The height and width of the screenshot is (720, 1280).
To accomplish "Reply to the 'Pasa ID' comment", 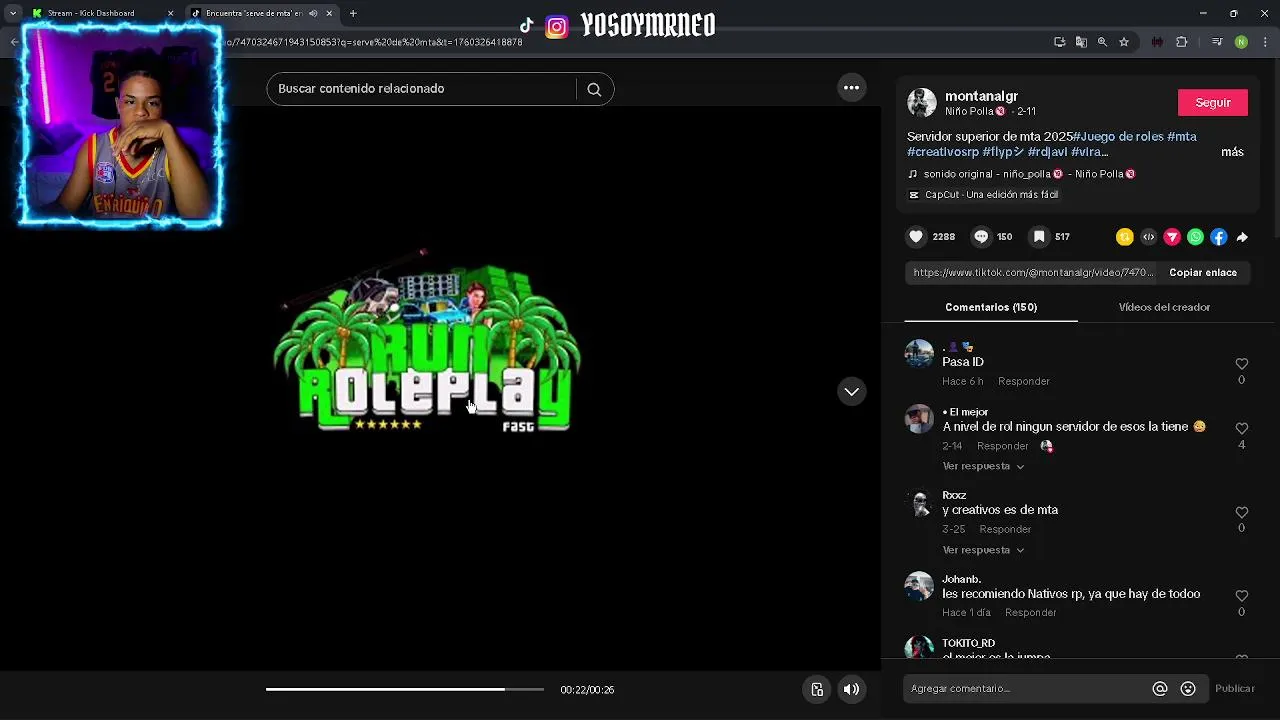I will [x=1024, y=381].
